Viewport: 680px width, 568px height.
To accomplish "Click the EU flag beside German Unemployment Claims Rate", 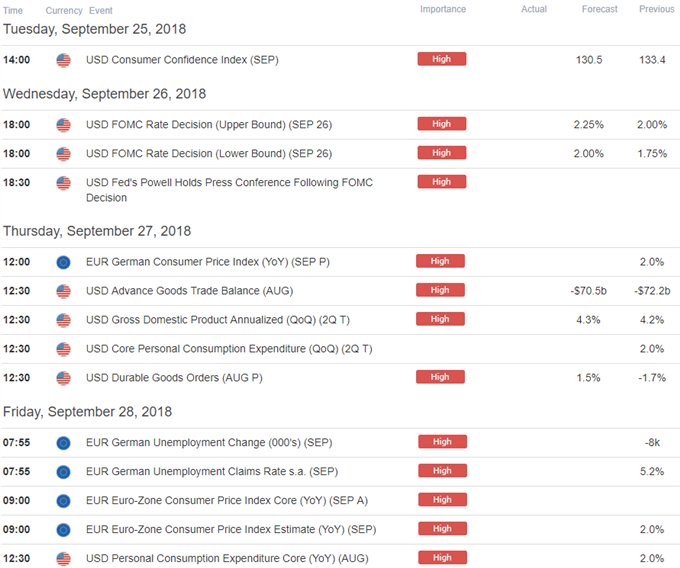I will (x=63, y=472).
